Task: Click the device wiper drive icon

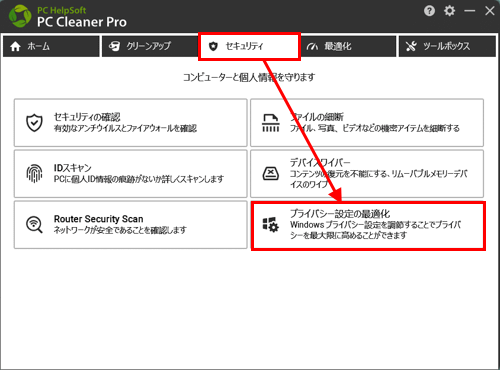Action: [x=271, y=174]
